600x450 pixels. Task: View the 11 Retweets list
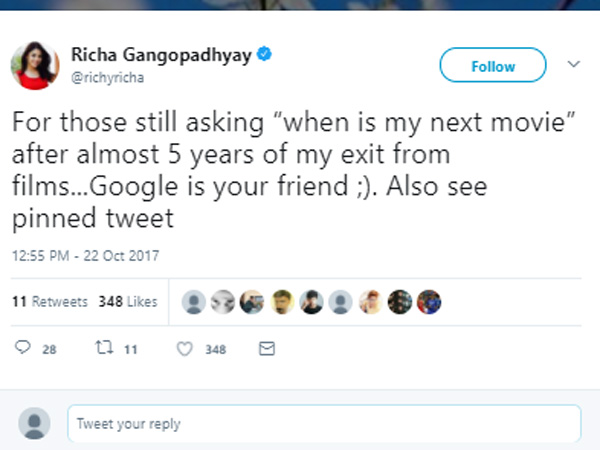[x=49, y=301]
